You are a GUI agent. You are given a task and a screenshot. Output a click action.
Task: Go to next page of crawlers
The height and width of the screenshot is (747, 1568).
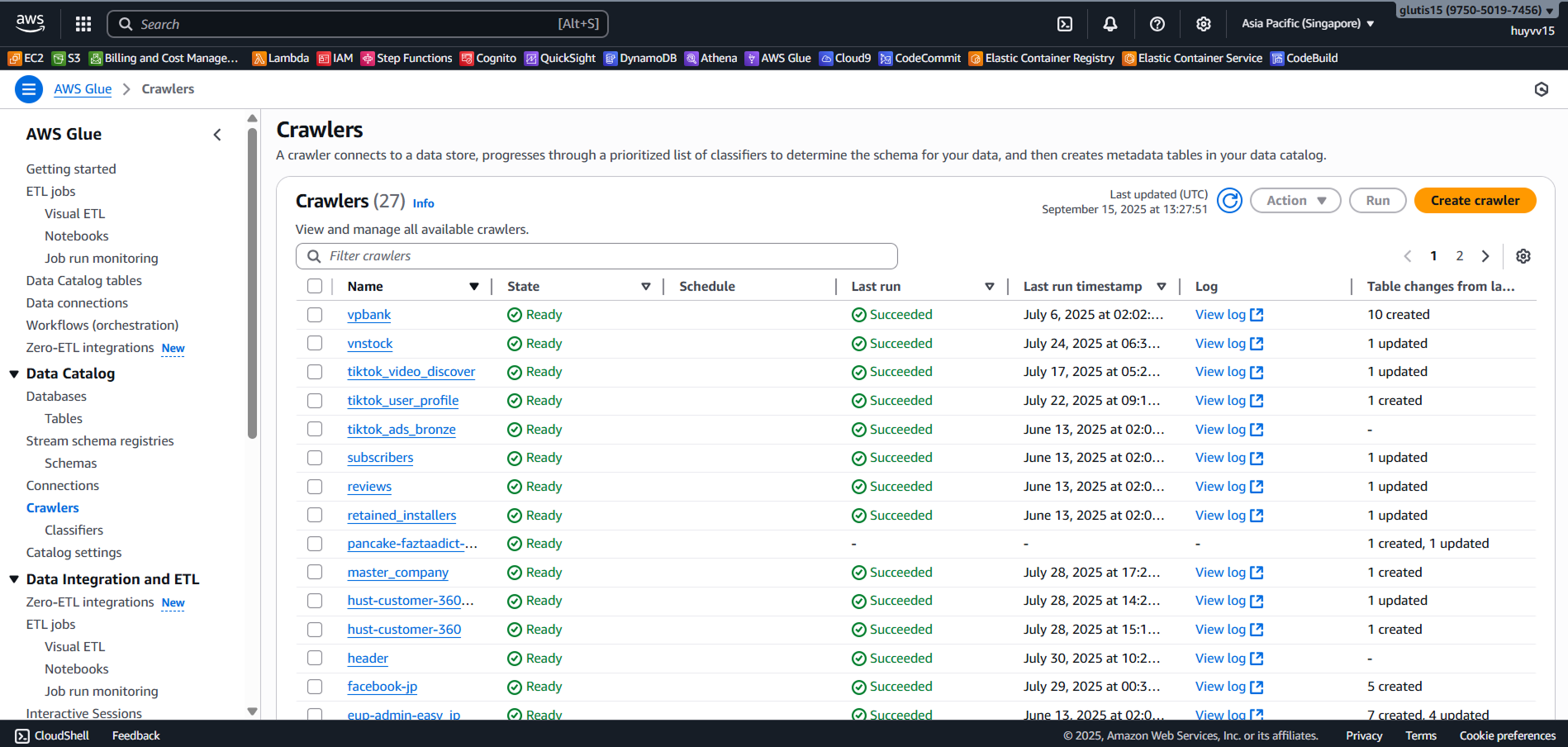pos(1485,256)
